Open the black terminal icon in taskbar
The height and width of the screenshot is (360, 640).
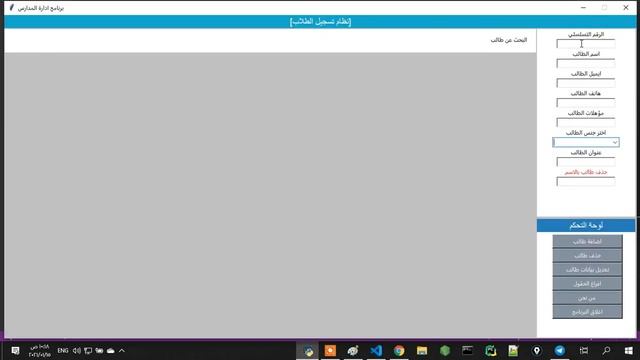(x=467, y=351)
